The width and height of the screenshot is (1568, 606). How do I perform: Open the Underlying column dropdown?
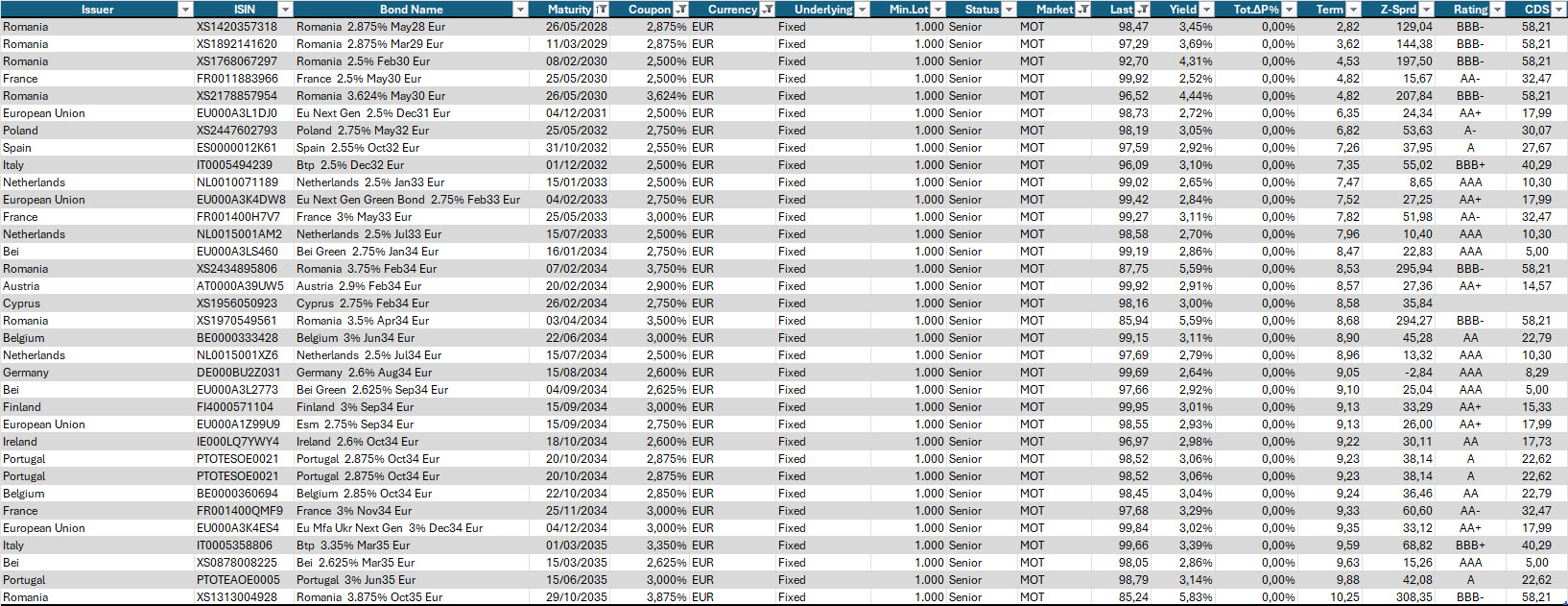tap(862, 10)
